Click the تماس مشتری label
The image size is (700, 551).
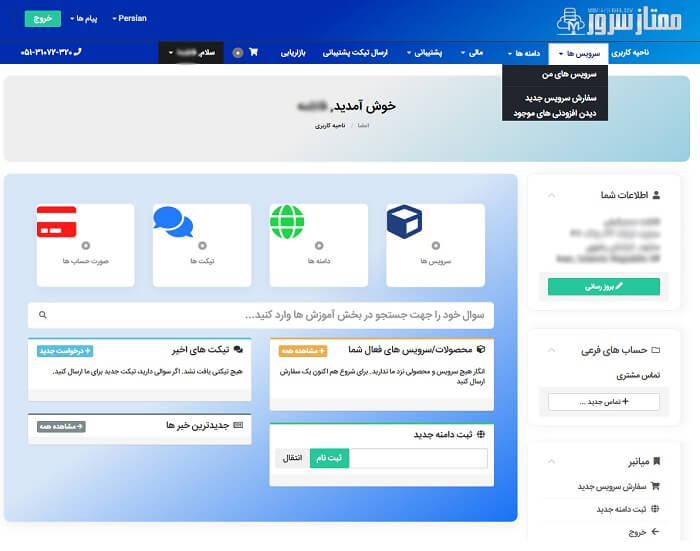tap(638, 376)
